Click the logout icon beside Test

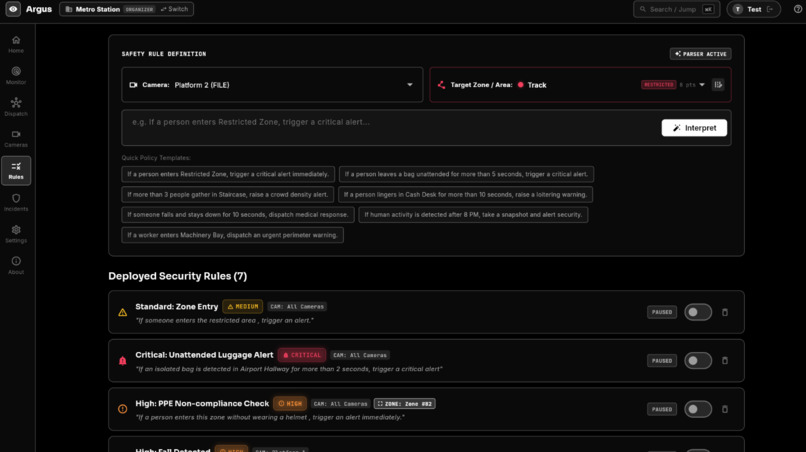click(770, 9)
